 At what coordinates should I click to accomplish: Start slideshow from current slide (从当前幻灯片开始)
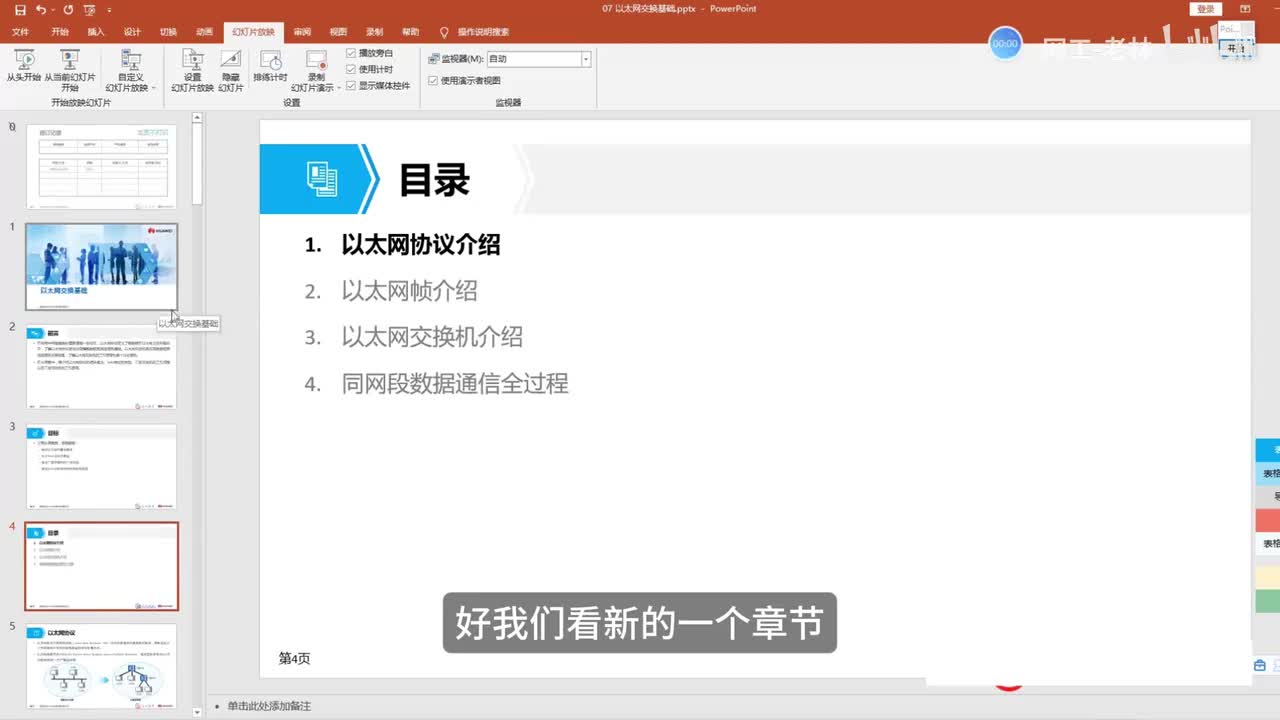click(70, 70)
